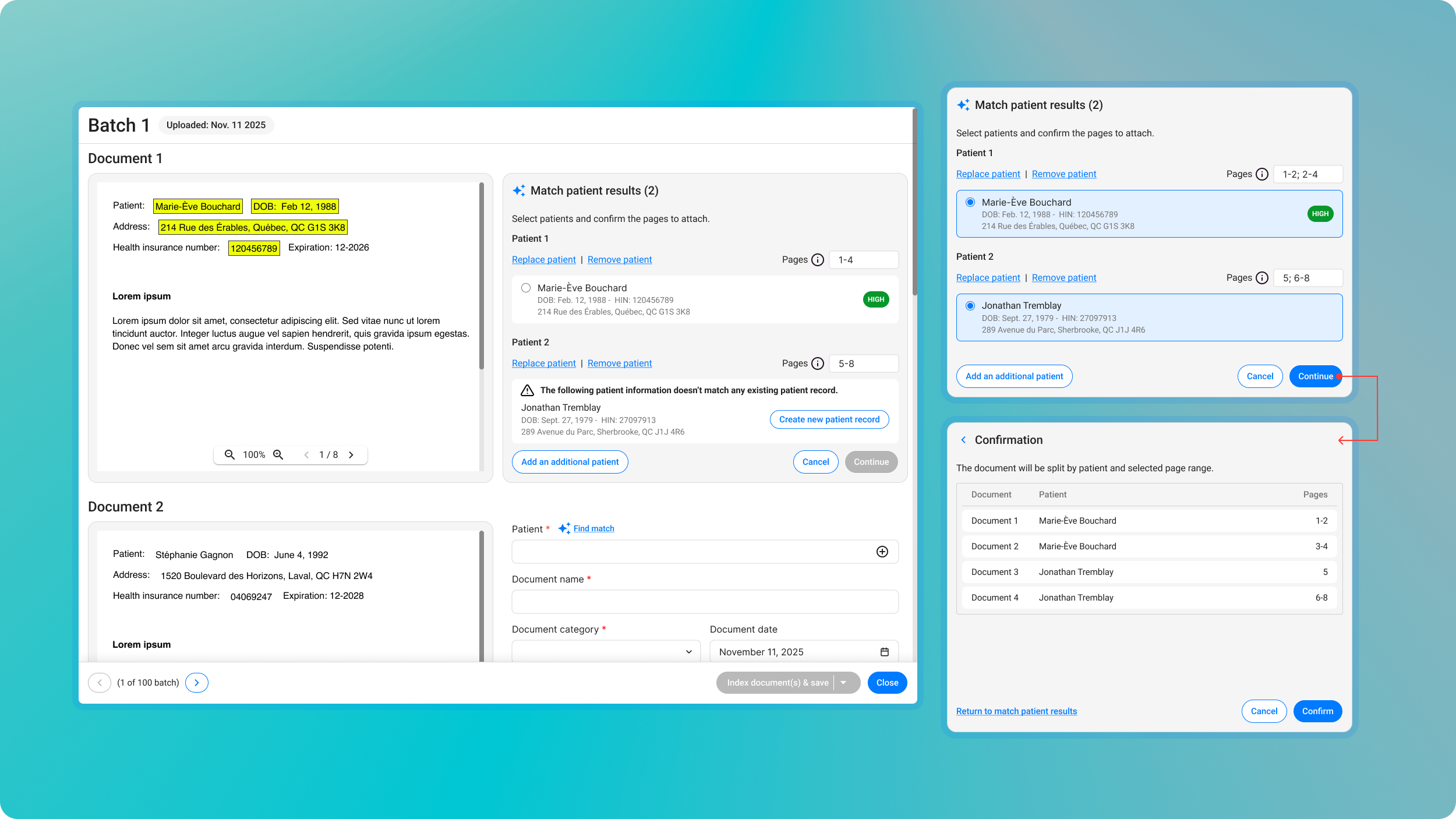Add a patient using the plus icon
1456x819 pixels.
click(x=883, y=552)
